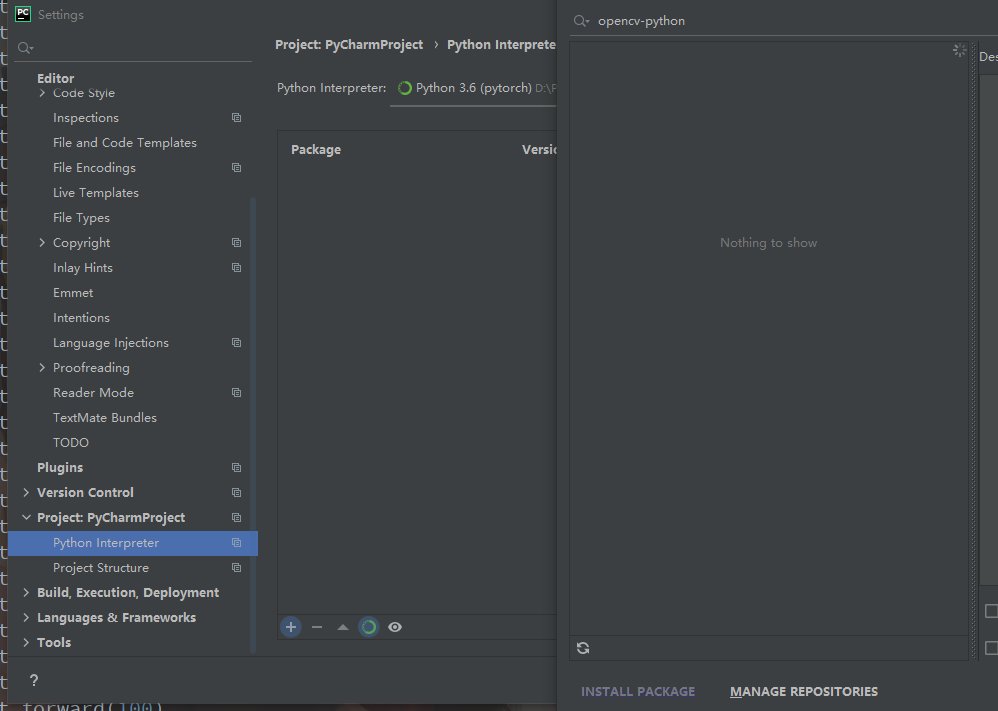
Task: Click the project-level icon beside Language Injections
Action: 236,342
